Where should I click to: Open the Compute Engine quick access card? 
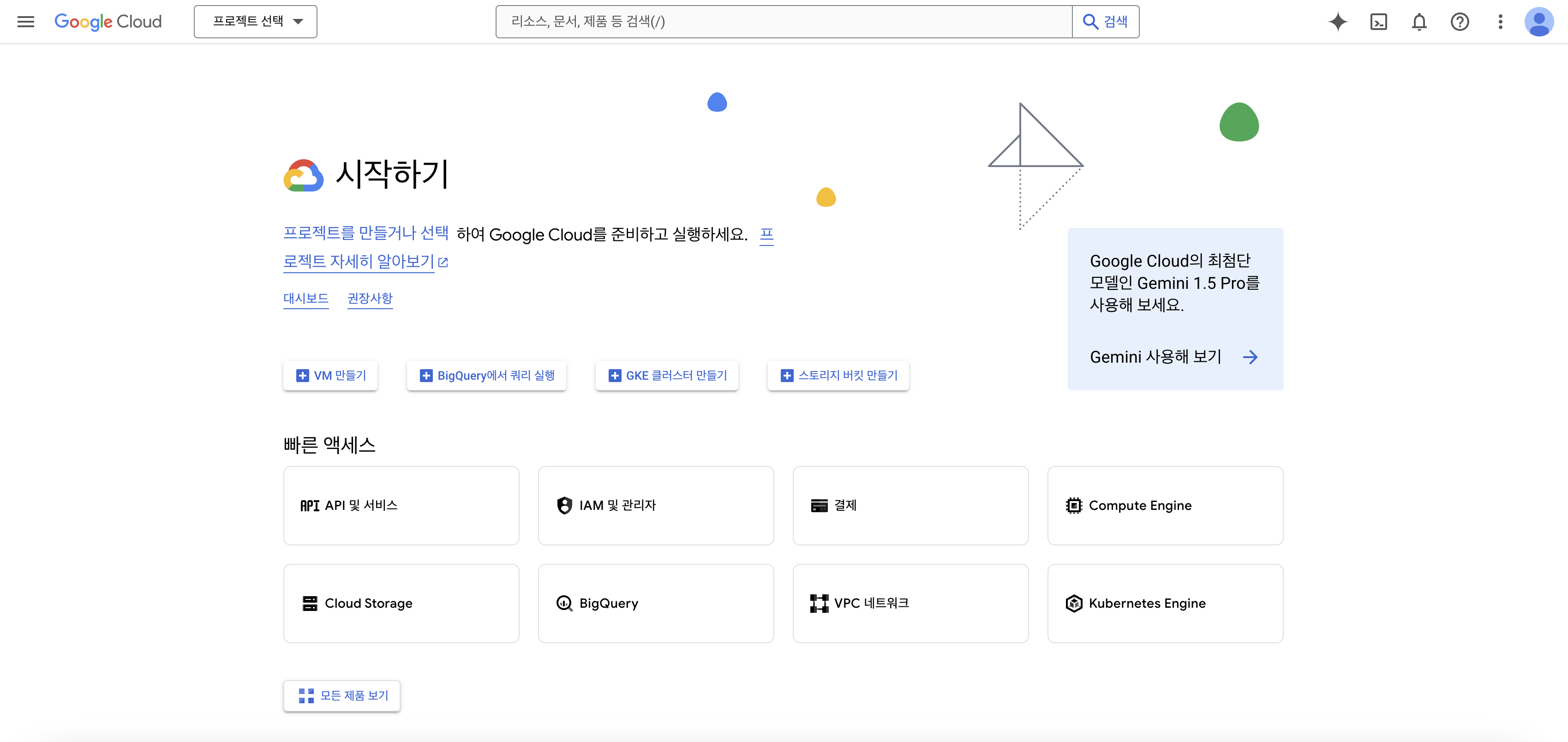click(x=1164, y=505)
